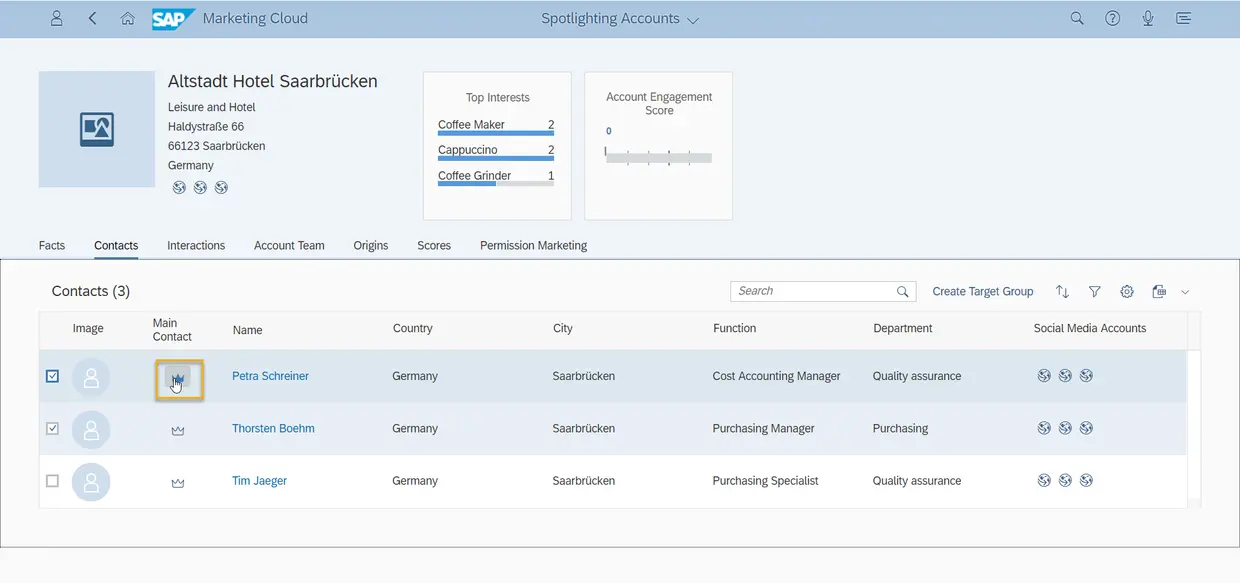Switch to the Facts tab
The height and width of the screenshot is (583, 1240).
pos(52,245)
